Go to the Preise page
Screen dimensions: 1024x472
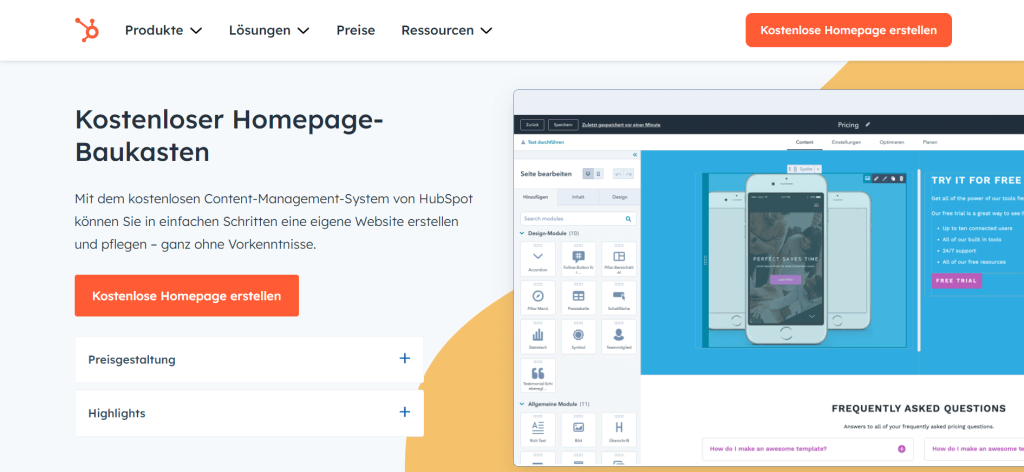click(355, 30)
